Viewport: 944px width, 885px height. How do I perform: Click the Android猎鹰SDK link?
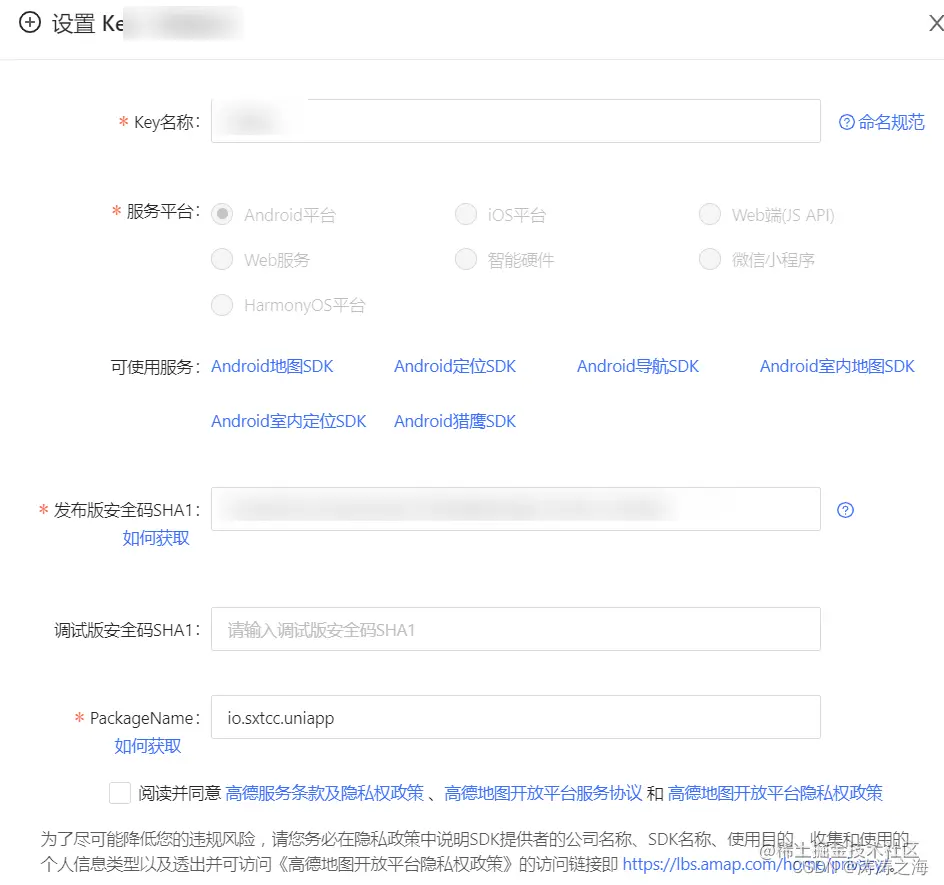(454, 421)
